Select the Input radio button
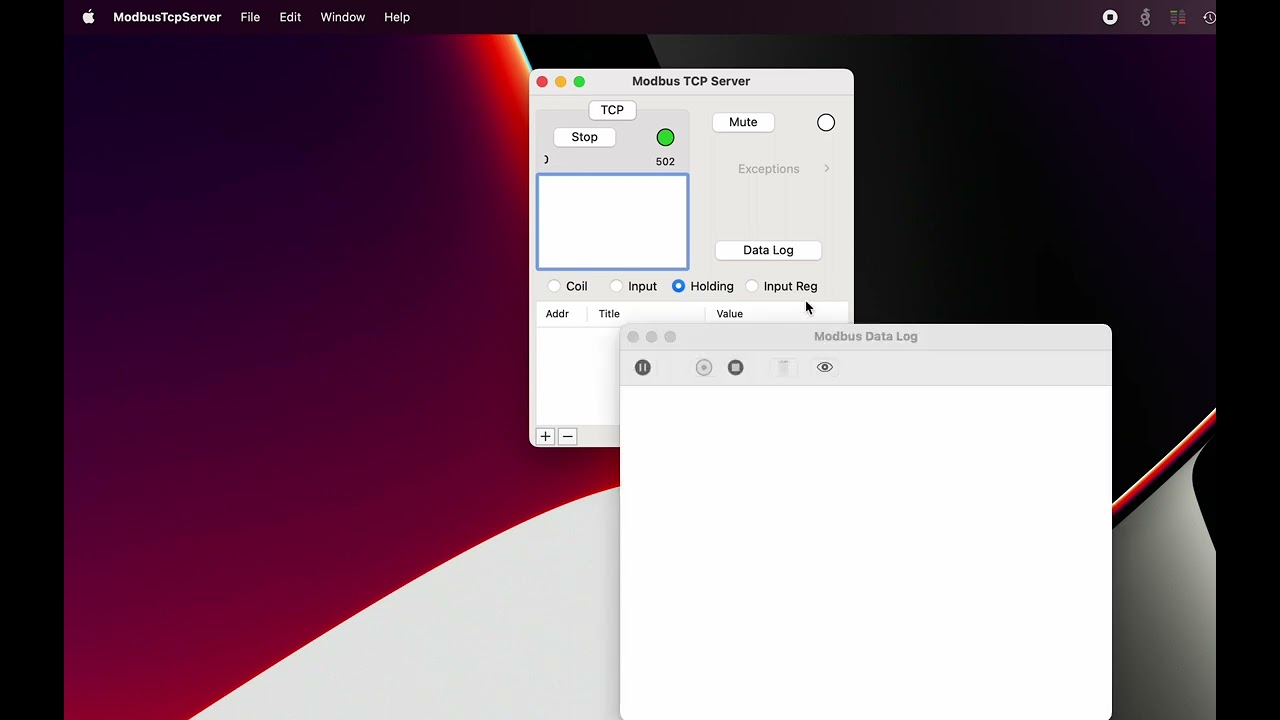The image size is (1280, 720). tap(616, 286)
